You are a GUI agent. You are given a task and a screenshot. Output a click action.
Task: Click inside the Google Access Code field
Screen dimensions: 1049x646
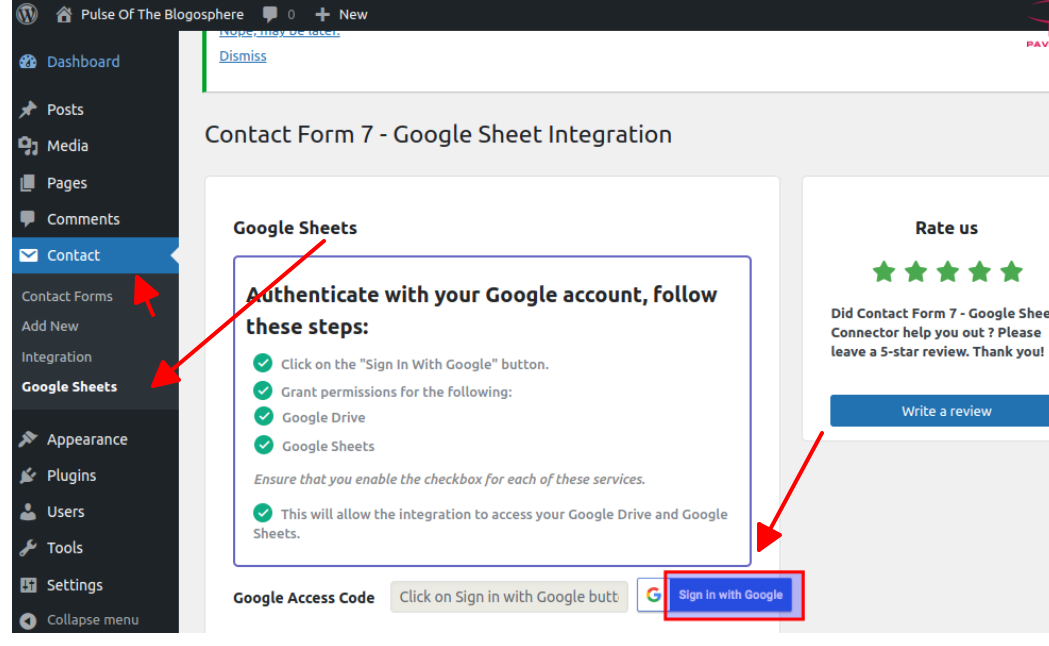[509, 596]
